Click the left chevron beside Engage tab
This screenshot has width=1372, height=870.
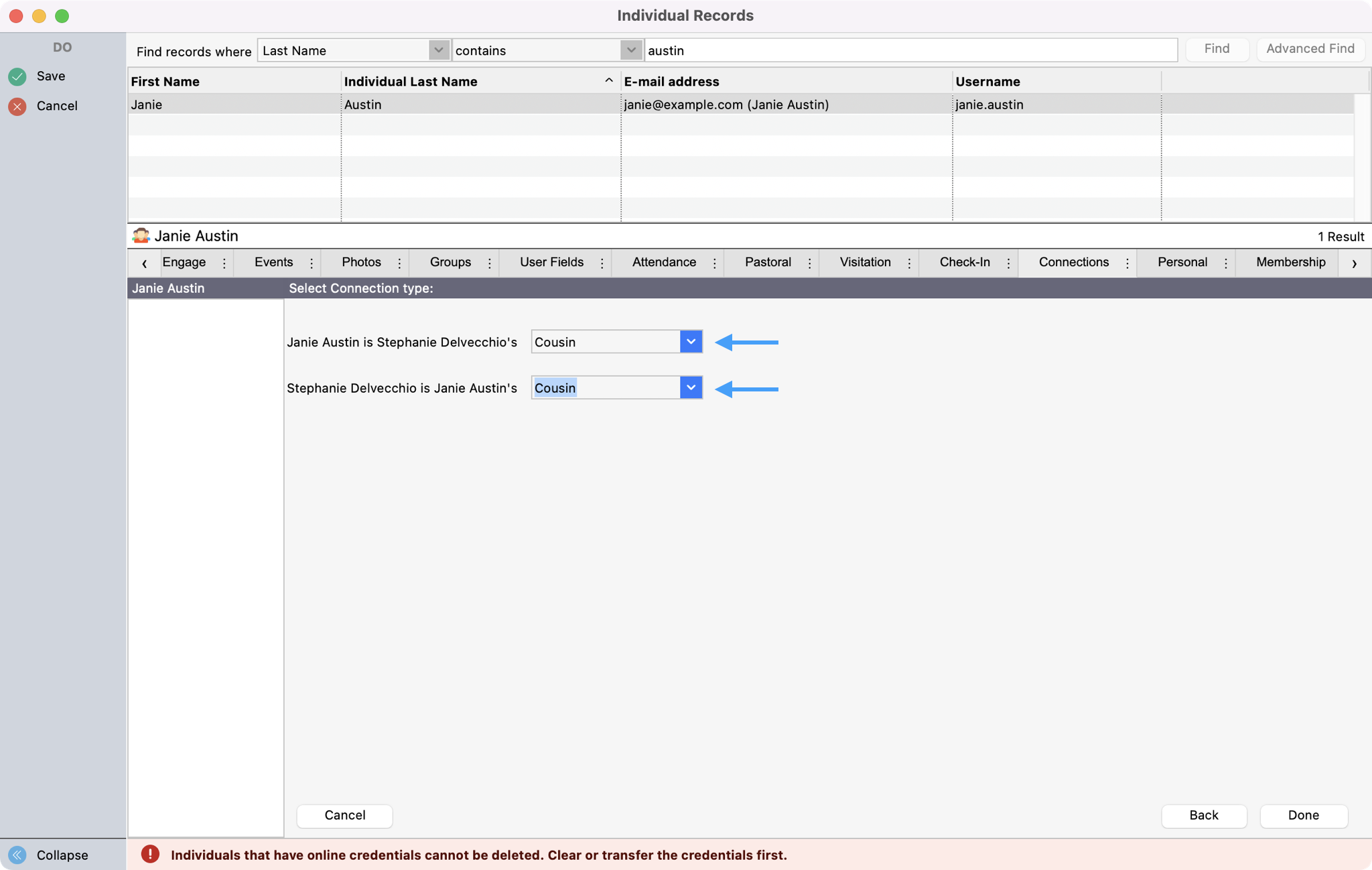tap(144, 263)
